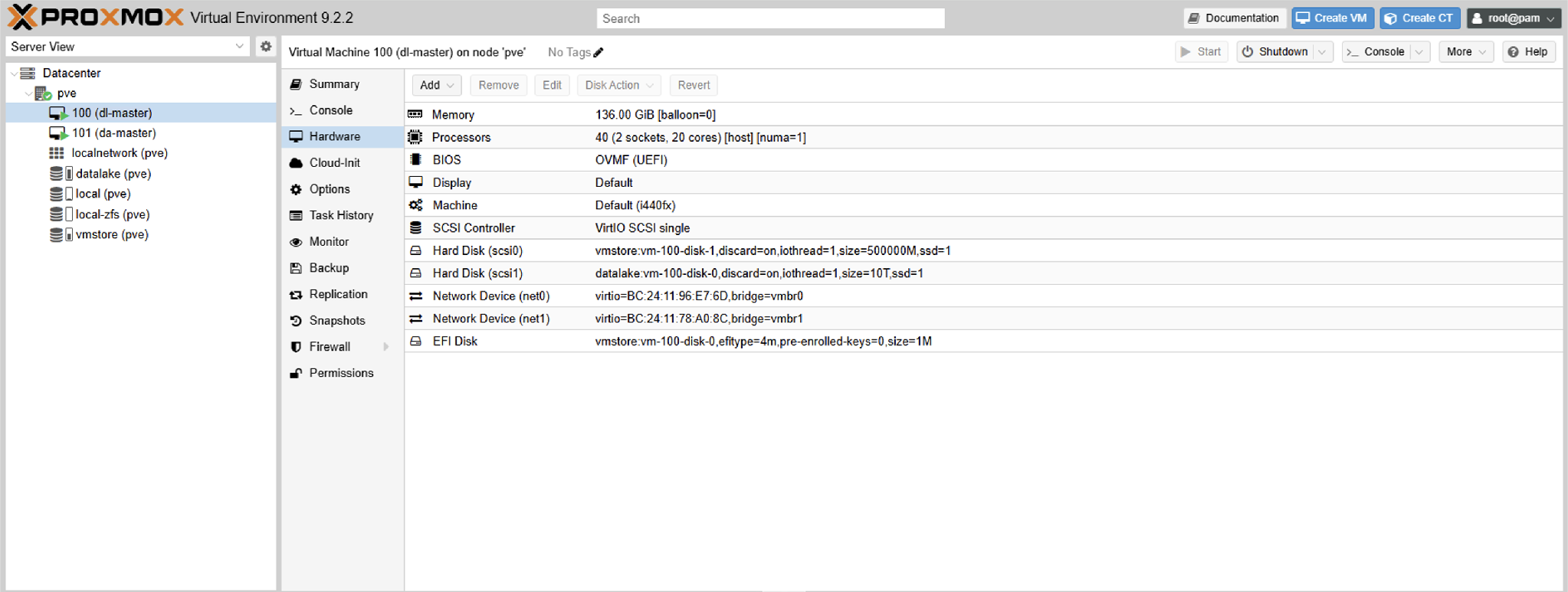Open the Summary tab
This screenshot has width=1568, height=592.
[x=342, y=84]
